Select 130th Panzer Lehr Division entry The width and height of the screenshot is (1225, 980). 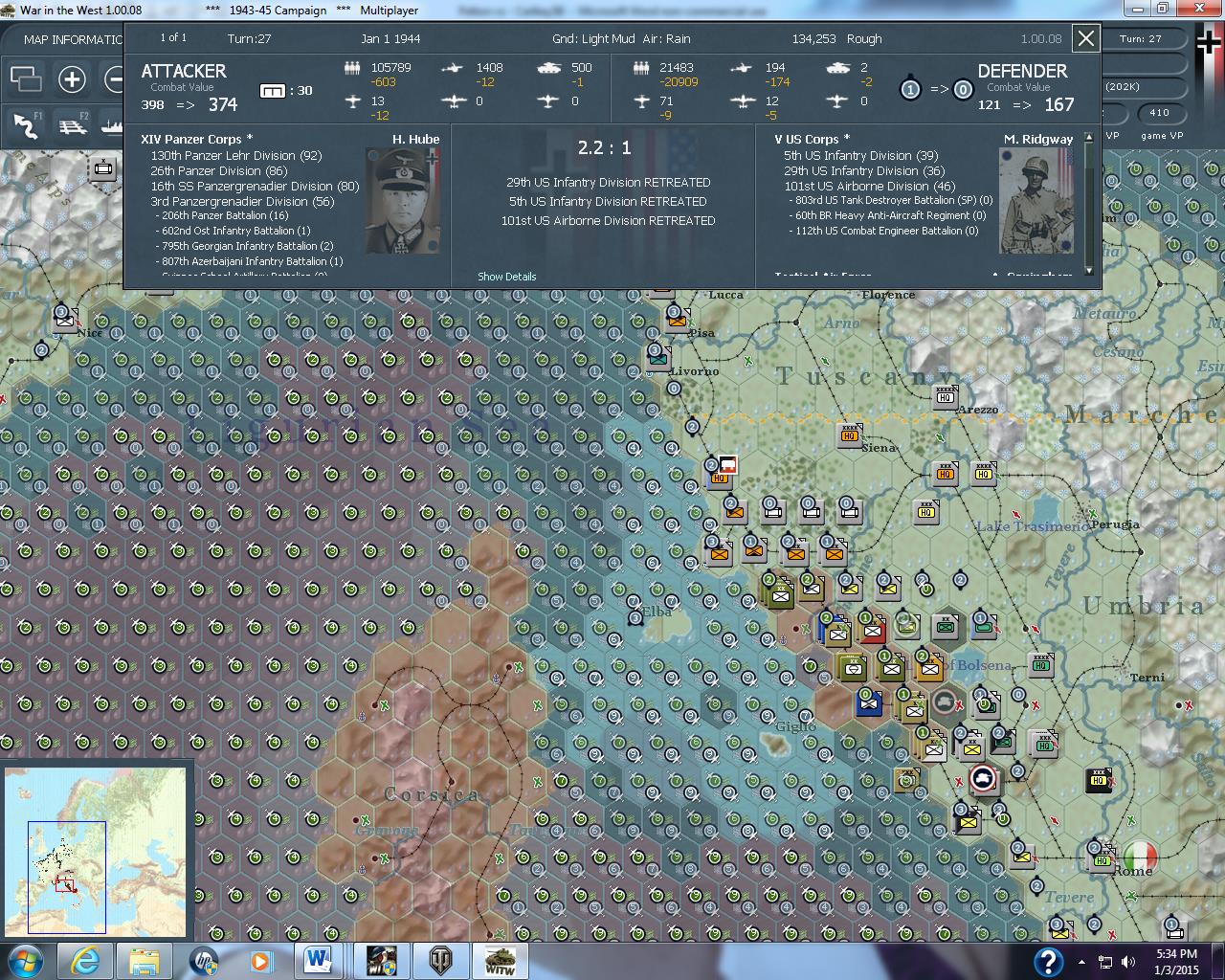click(x=236, y=155)
